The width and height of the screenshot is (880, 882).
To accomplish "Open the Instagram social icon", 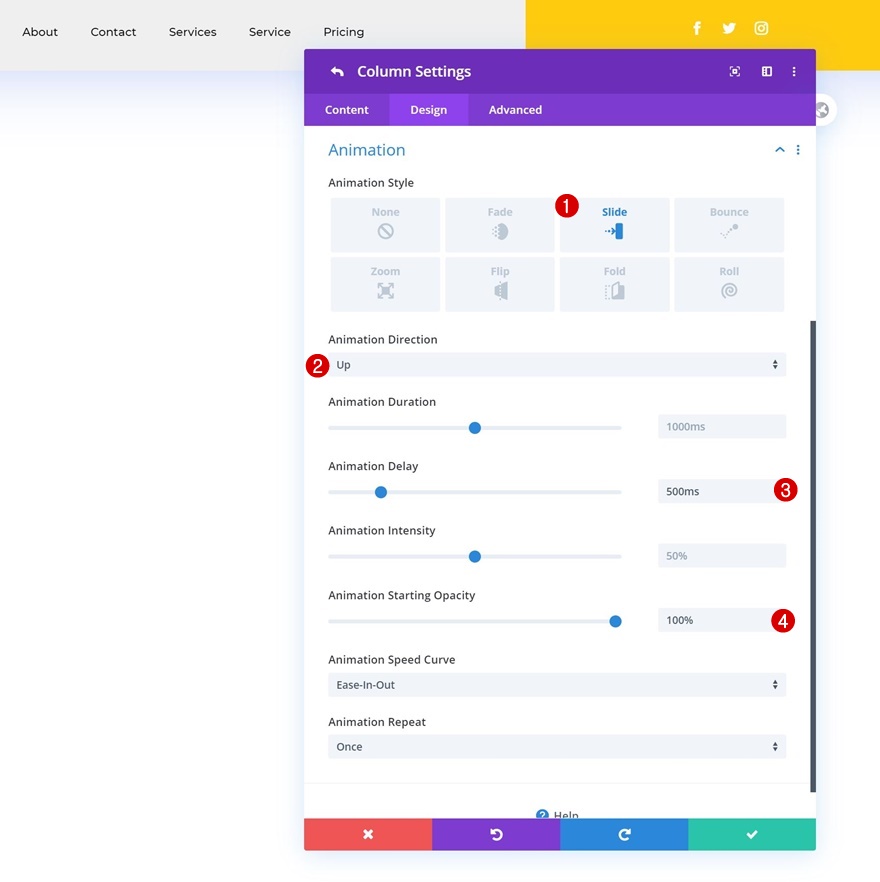I will tap(761, 28).
